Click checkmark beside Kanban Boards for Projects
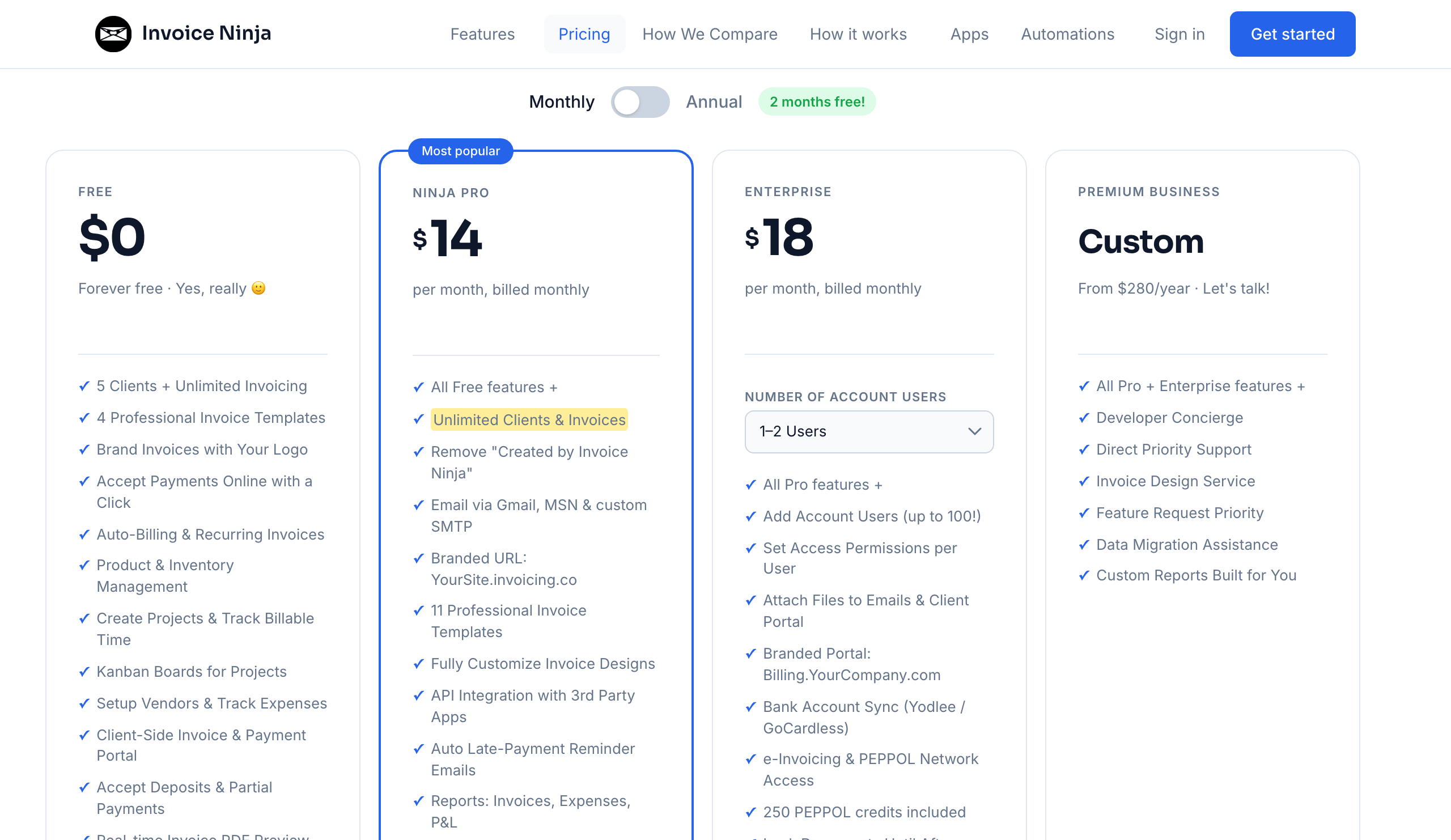 (84, 672)
